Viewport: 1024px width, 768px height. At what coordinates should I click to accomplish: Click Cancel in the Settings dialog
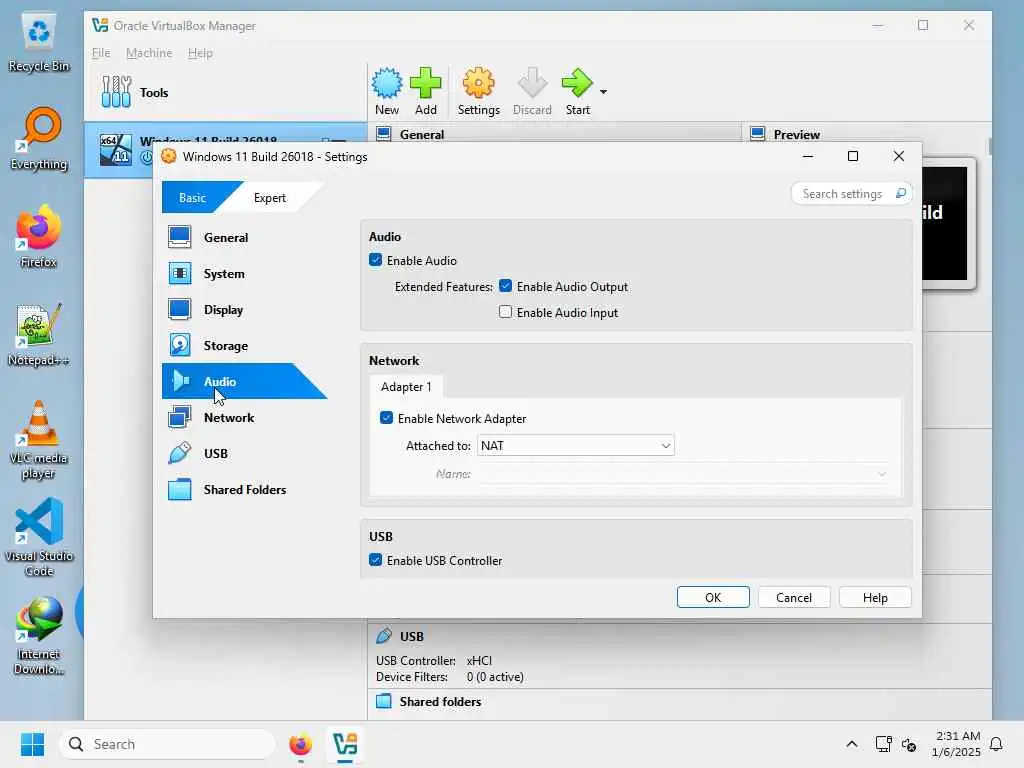pos(793,598)
